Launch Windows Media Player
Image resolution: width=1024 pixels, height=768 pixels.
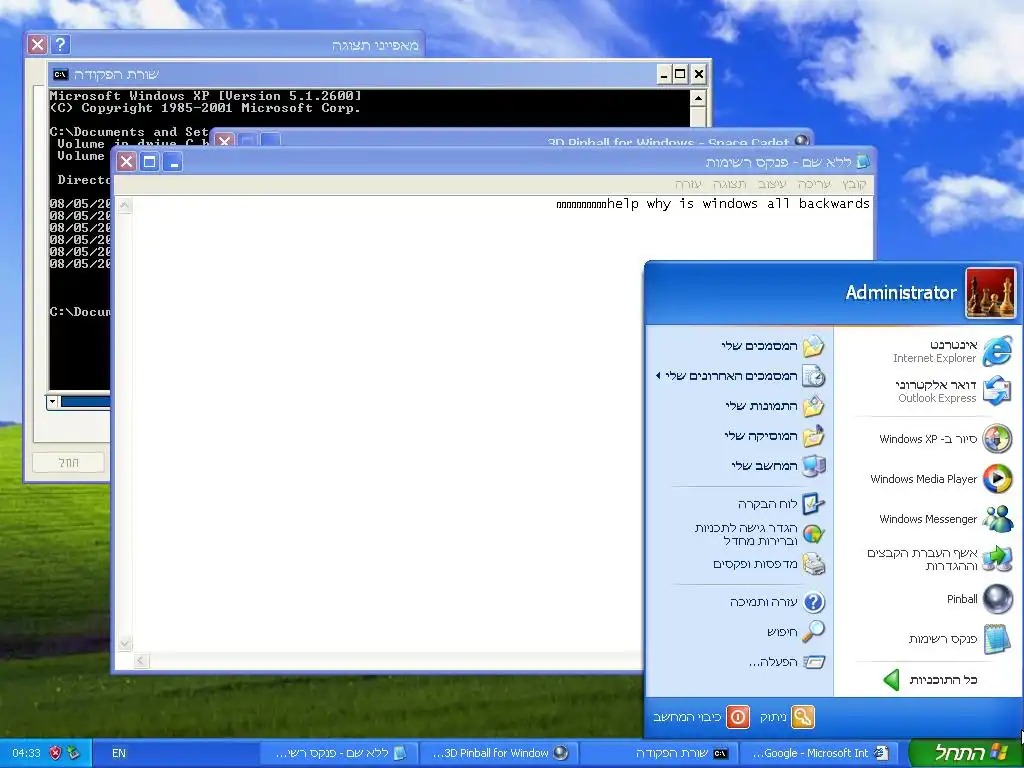(997, 479)
